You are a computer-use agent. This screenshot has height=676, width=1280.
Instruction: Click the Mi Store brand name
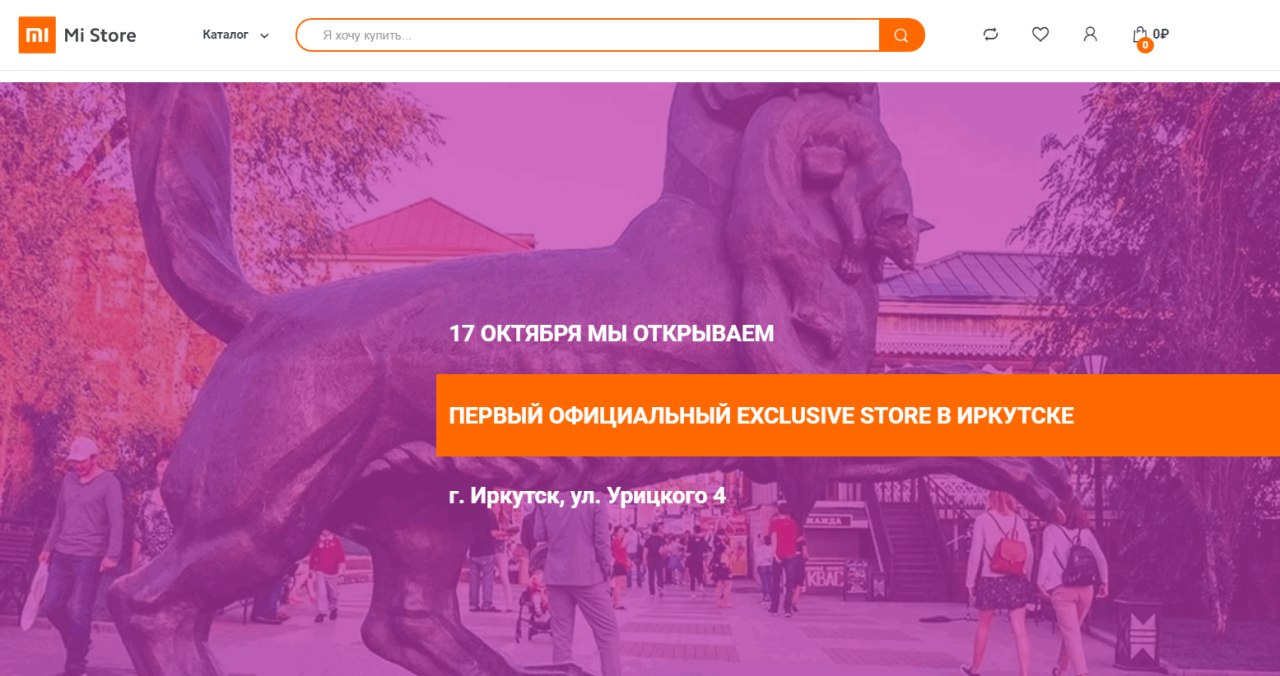pyautogui.click(x=100, y=35)
